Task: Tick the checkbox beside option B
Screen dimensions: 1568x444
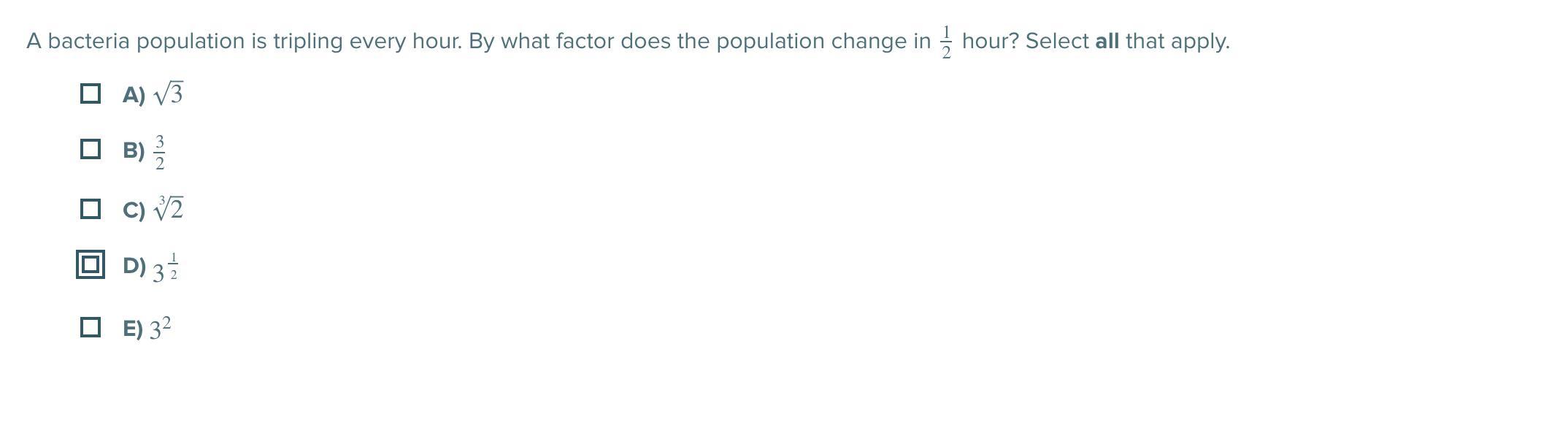Action: [x=90, y=149]
